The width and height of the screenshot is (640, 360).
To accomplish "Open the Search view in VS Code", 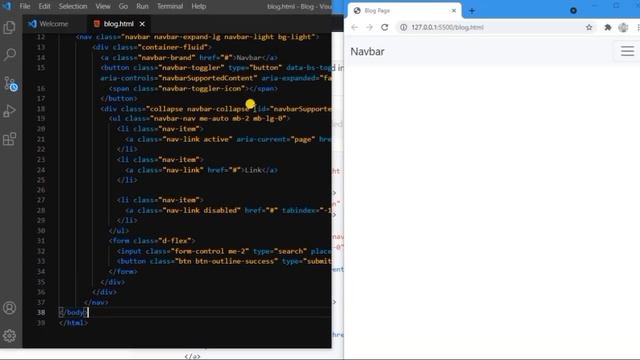I will click(x=9, y=54).
